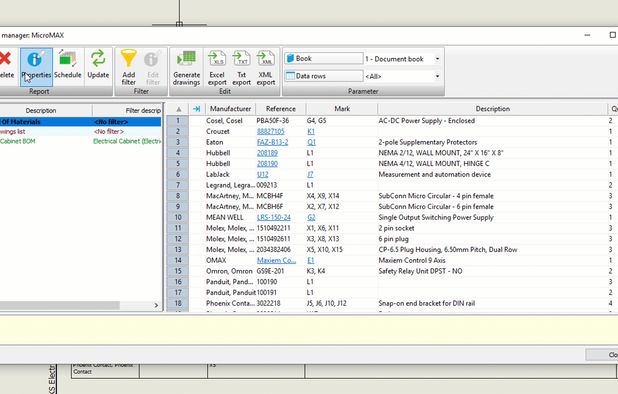Open reference link 208189
Image resolution: width=618 pixels, height=394 pixels.
point(267,153)
